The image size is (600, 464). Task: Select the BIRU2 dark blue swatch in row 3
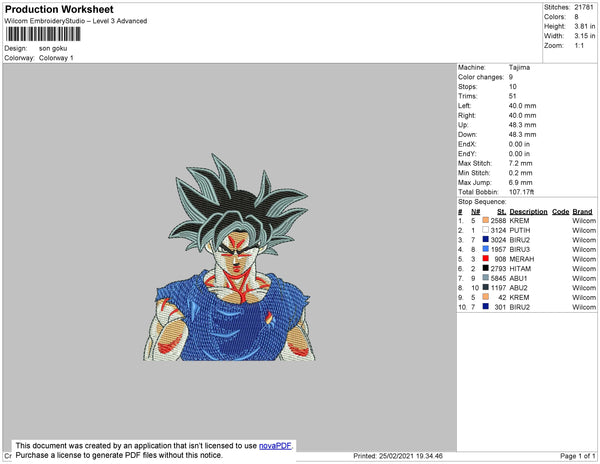(x=486, y=239)
